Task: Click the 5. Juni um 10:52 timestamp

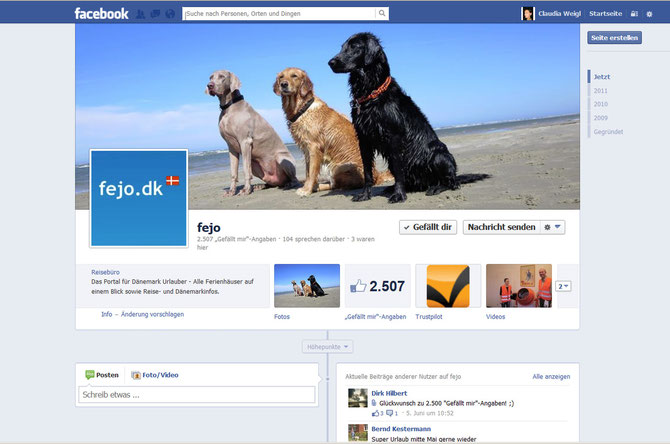Action: pyautogui.click(x=429, y=413)
